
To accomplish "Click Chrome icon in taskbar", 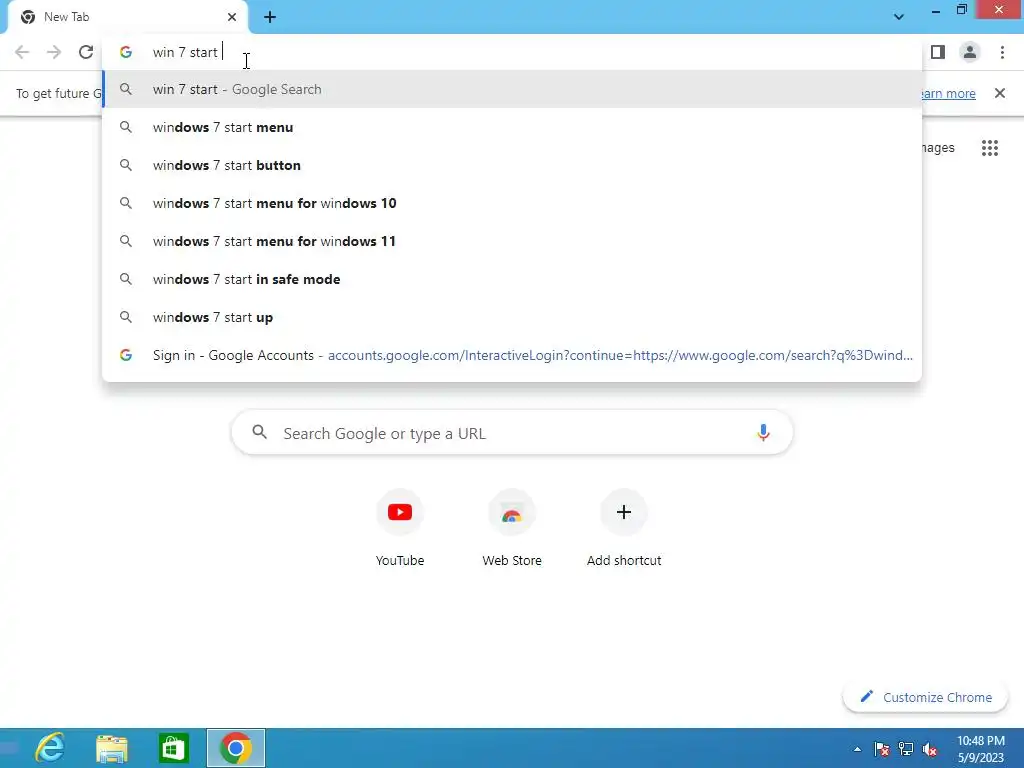I will pyautogui.click(x=236, y=748).
